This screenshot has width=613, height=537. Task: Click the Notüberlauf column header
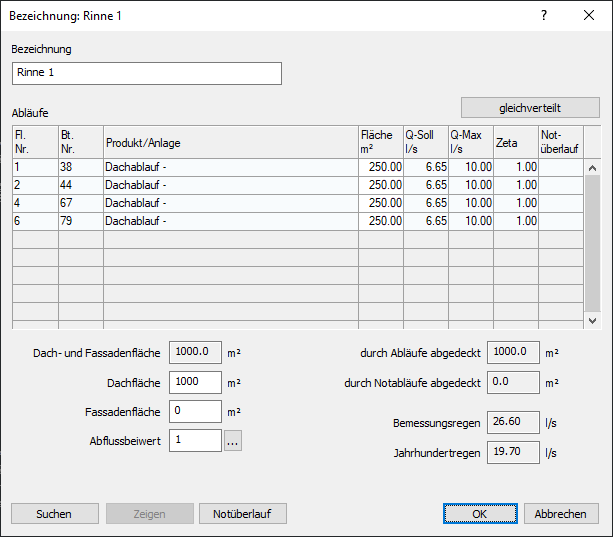(561, 142)
